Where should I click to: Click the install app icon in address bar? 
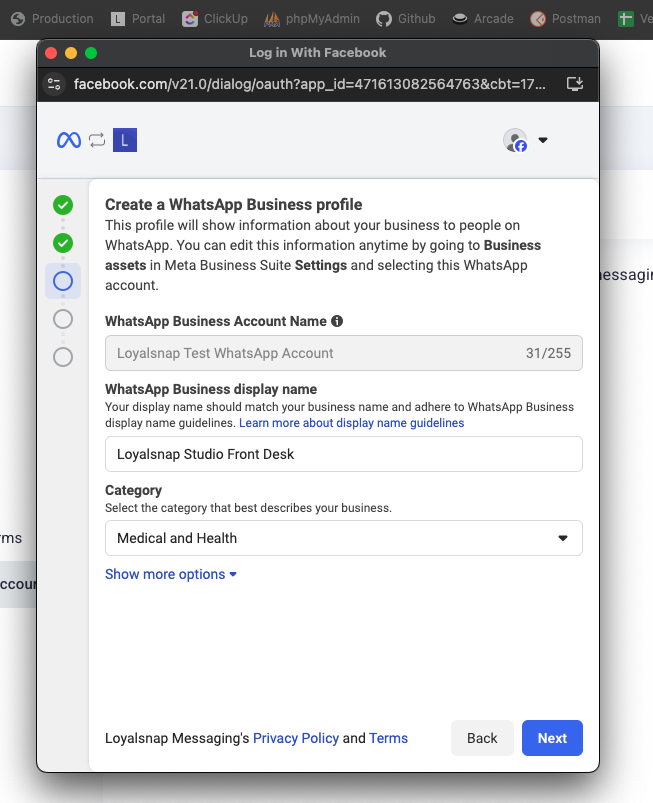coord(575,83)
